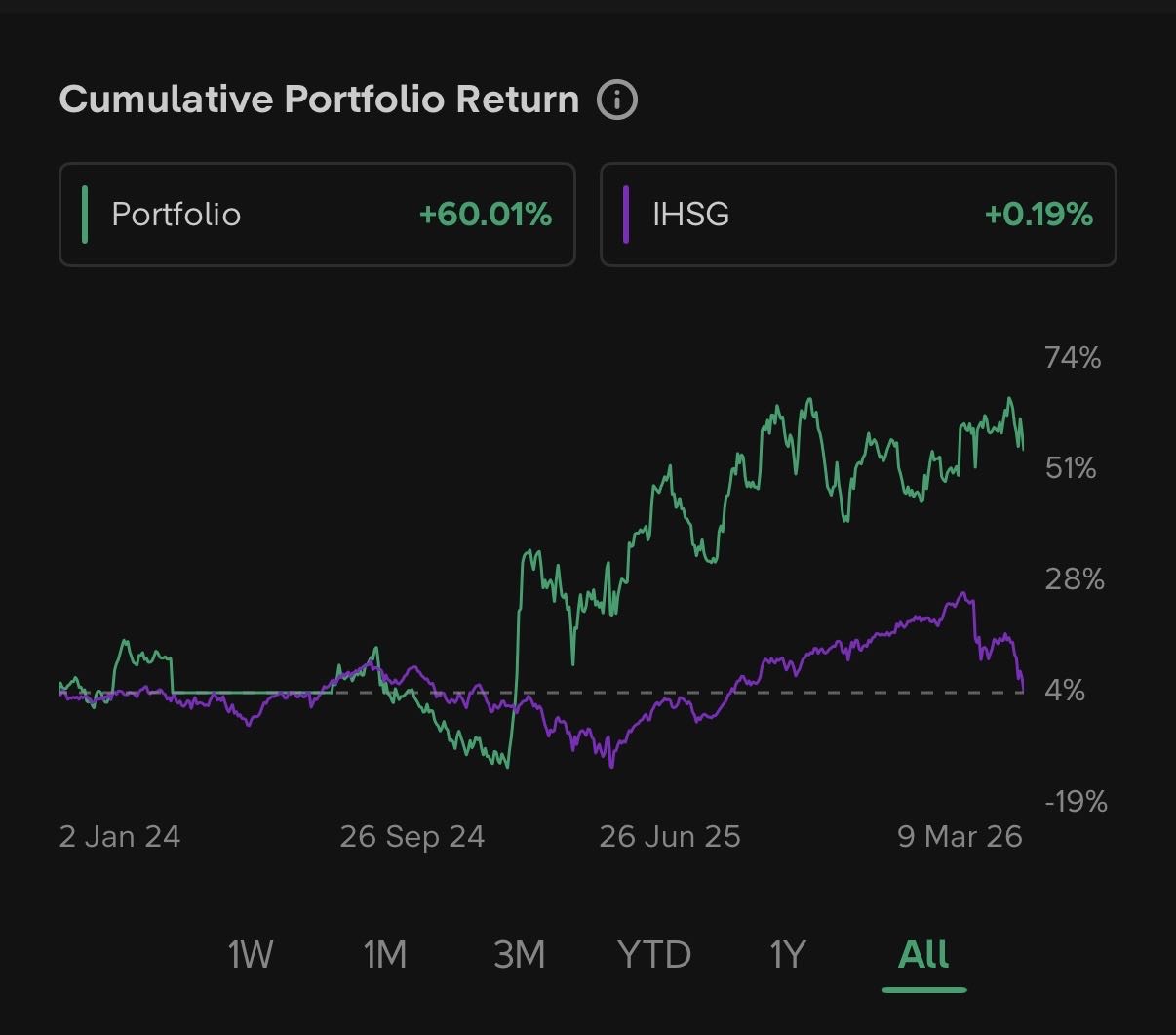Toggle the IHSG benchmark series card
This screenshot has height=1035, width=1176.
pos(857,215)
